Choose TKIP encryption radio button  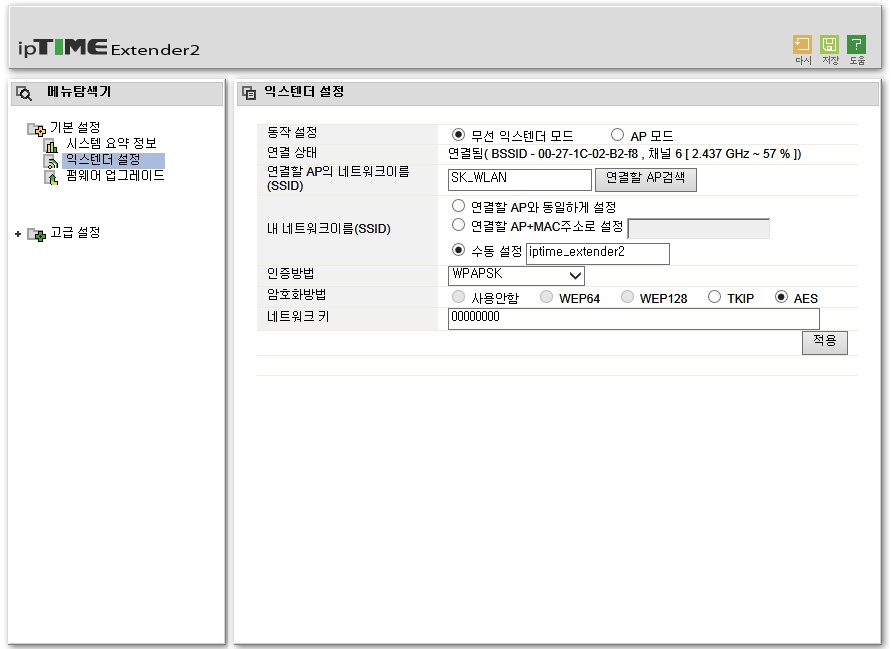click(714, 297)
